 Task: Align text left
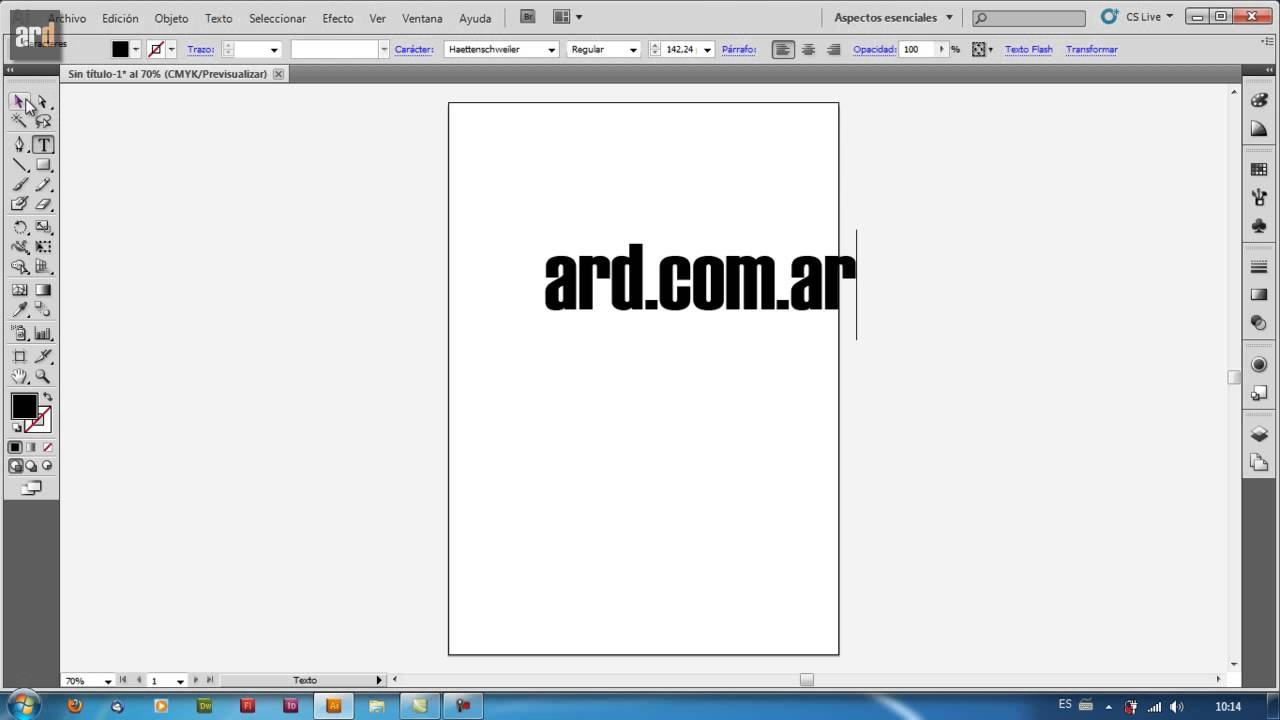click(x=783, y=49)
